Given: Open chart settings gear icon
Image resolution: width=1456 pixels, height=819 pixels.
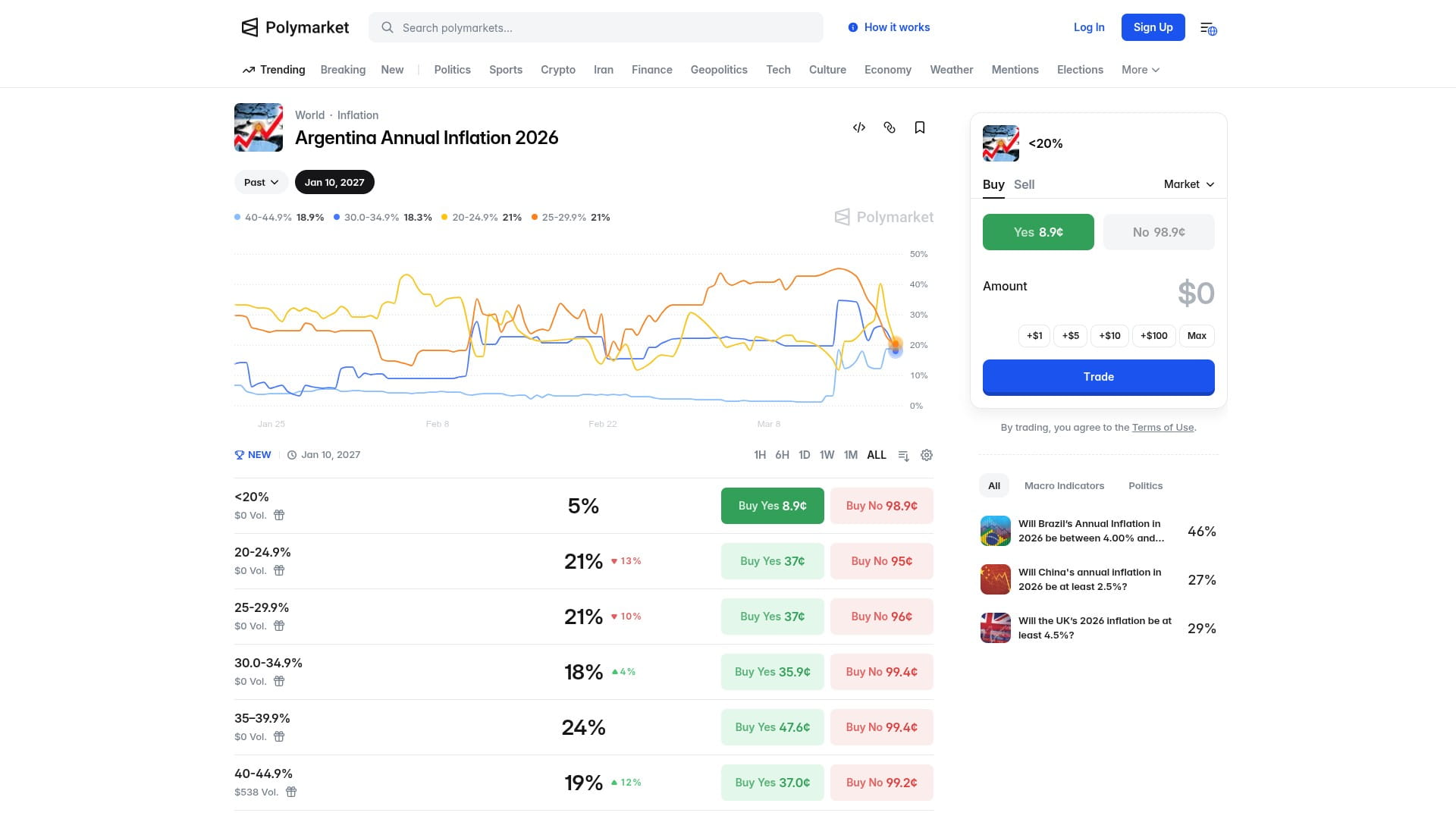Looking at the screenshot, I should pos(927,455).
